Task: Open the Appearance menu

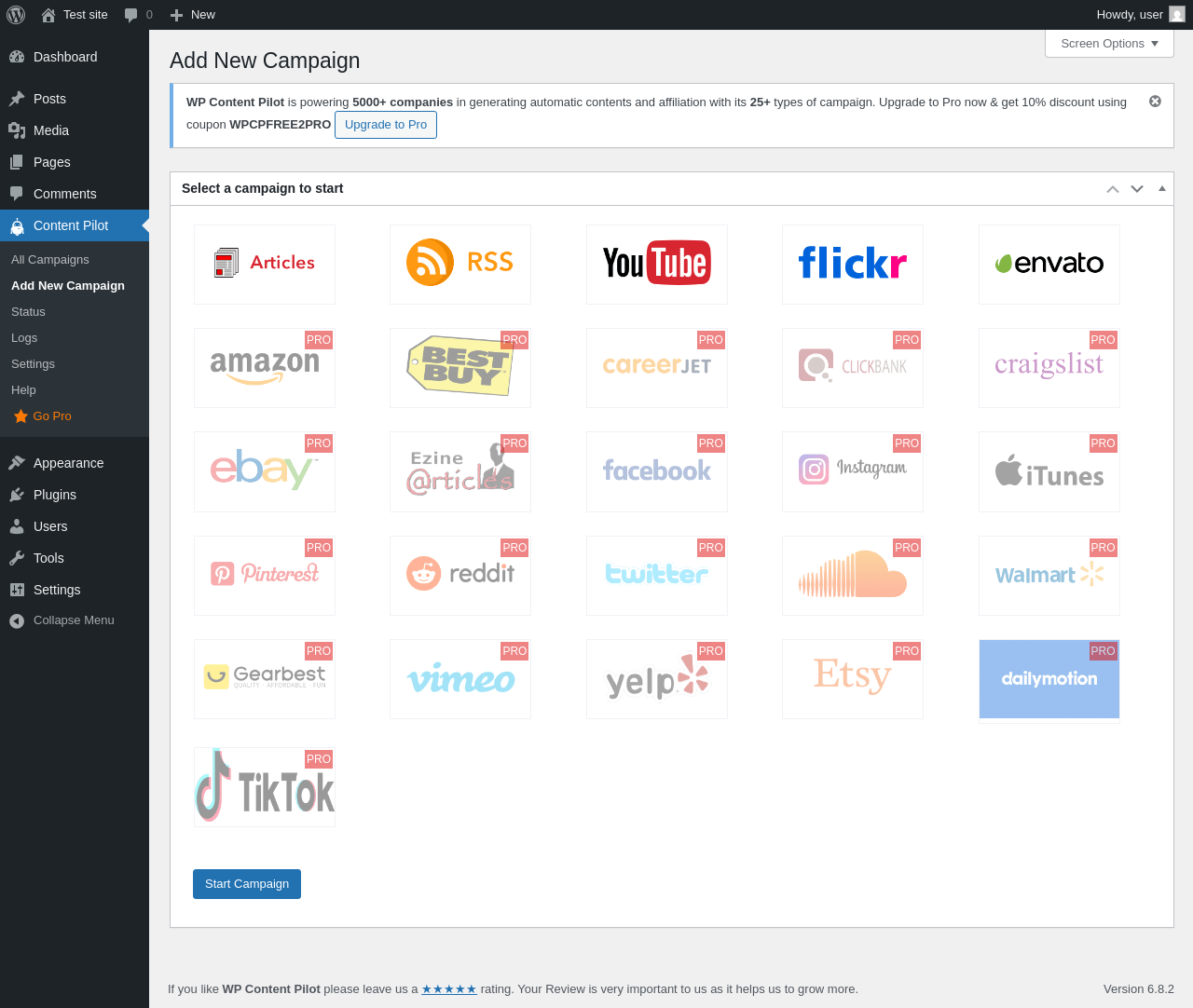Action: (75, 463)
